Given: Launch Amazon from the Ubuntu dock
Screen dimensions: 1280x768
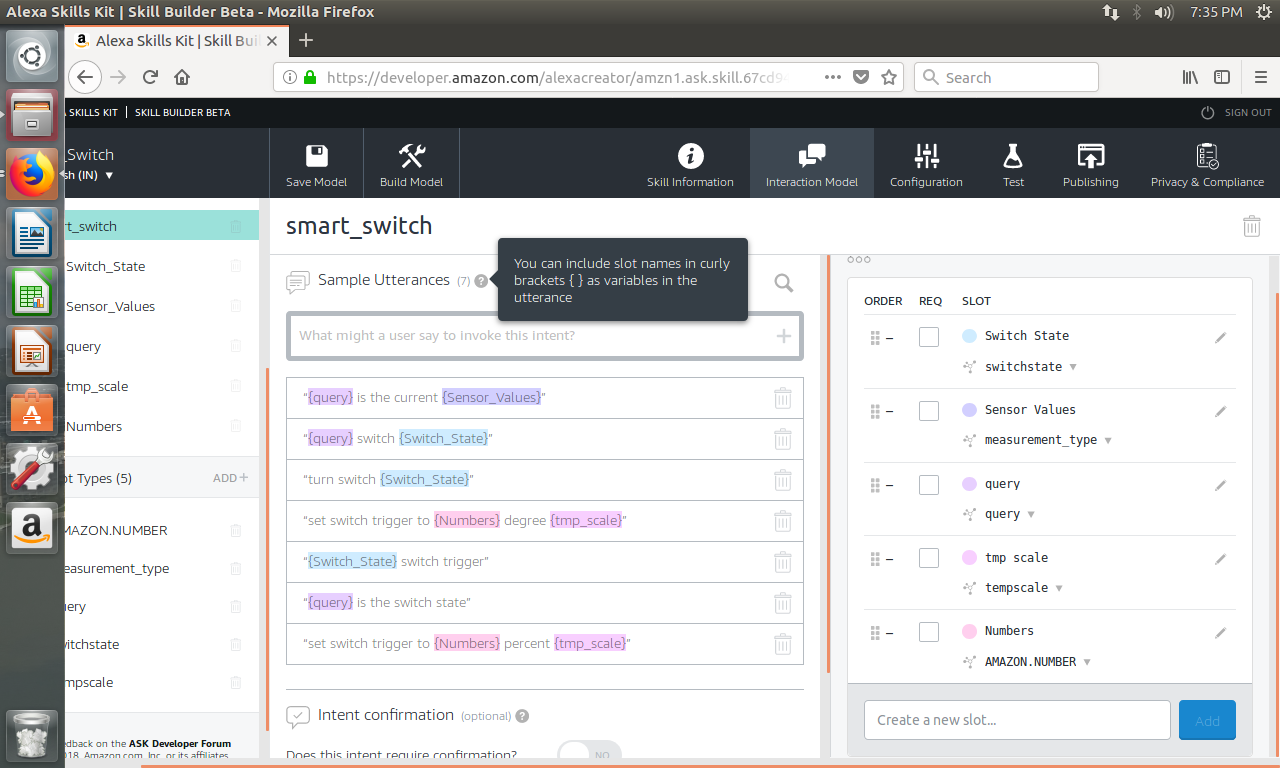Looking at the screenshot, I should pyautogui.click(x=32, y=527).
